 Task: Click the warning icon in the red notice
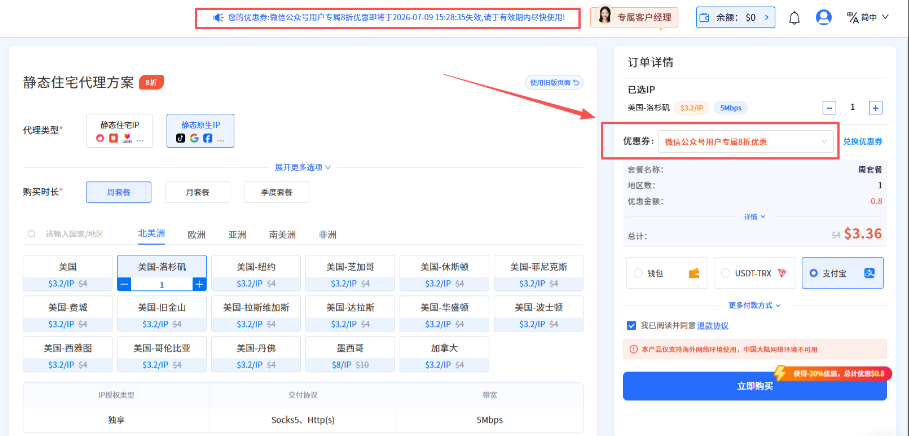pyautogui.click(x=633, y=350)
